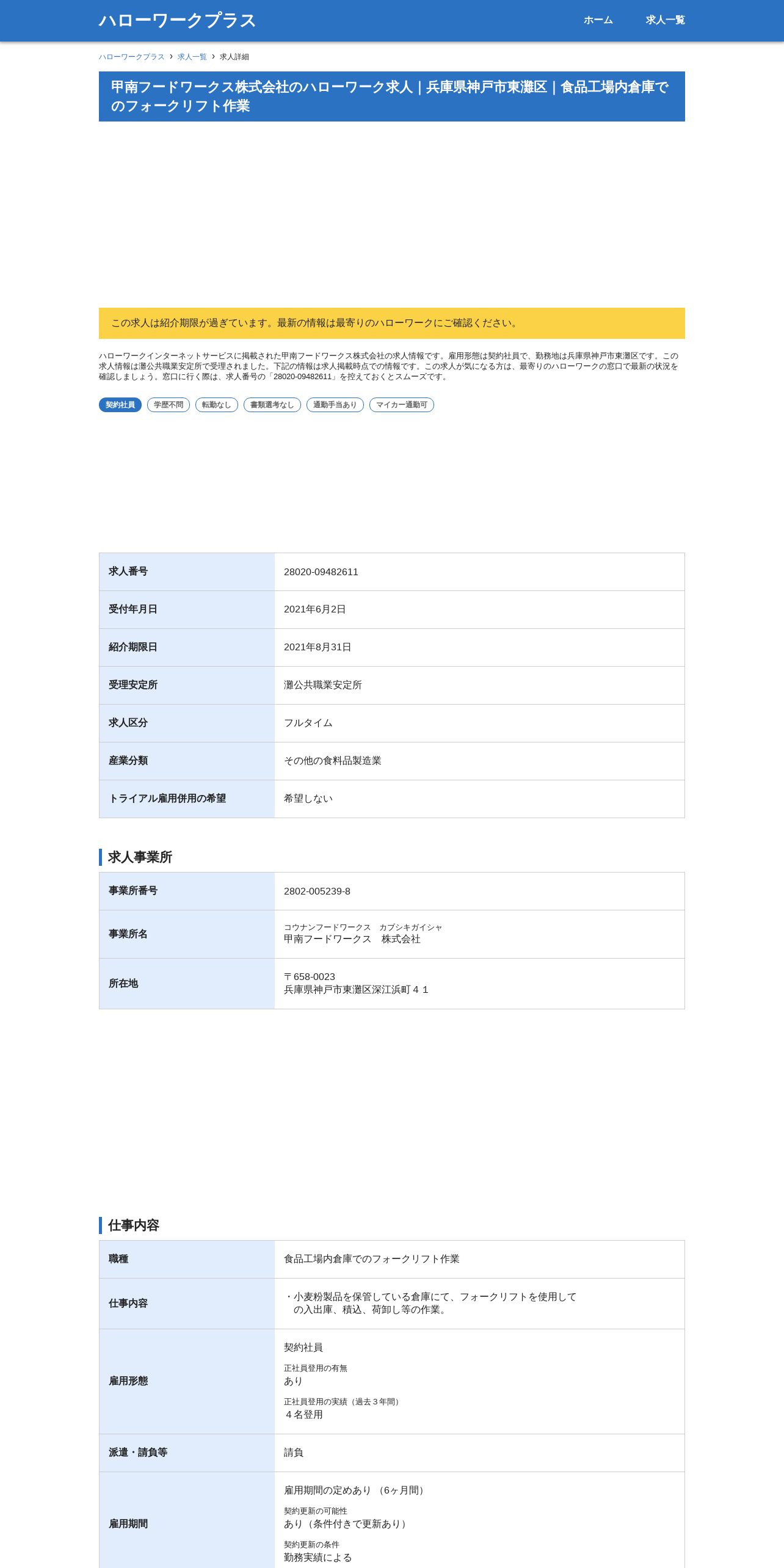Select the マイカー通勤可 tag
Screen dimensions: 784x1568
402,405
